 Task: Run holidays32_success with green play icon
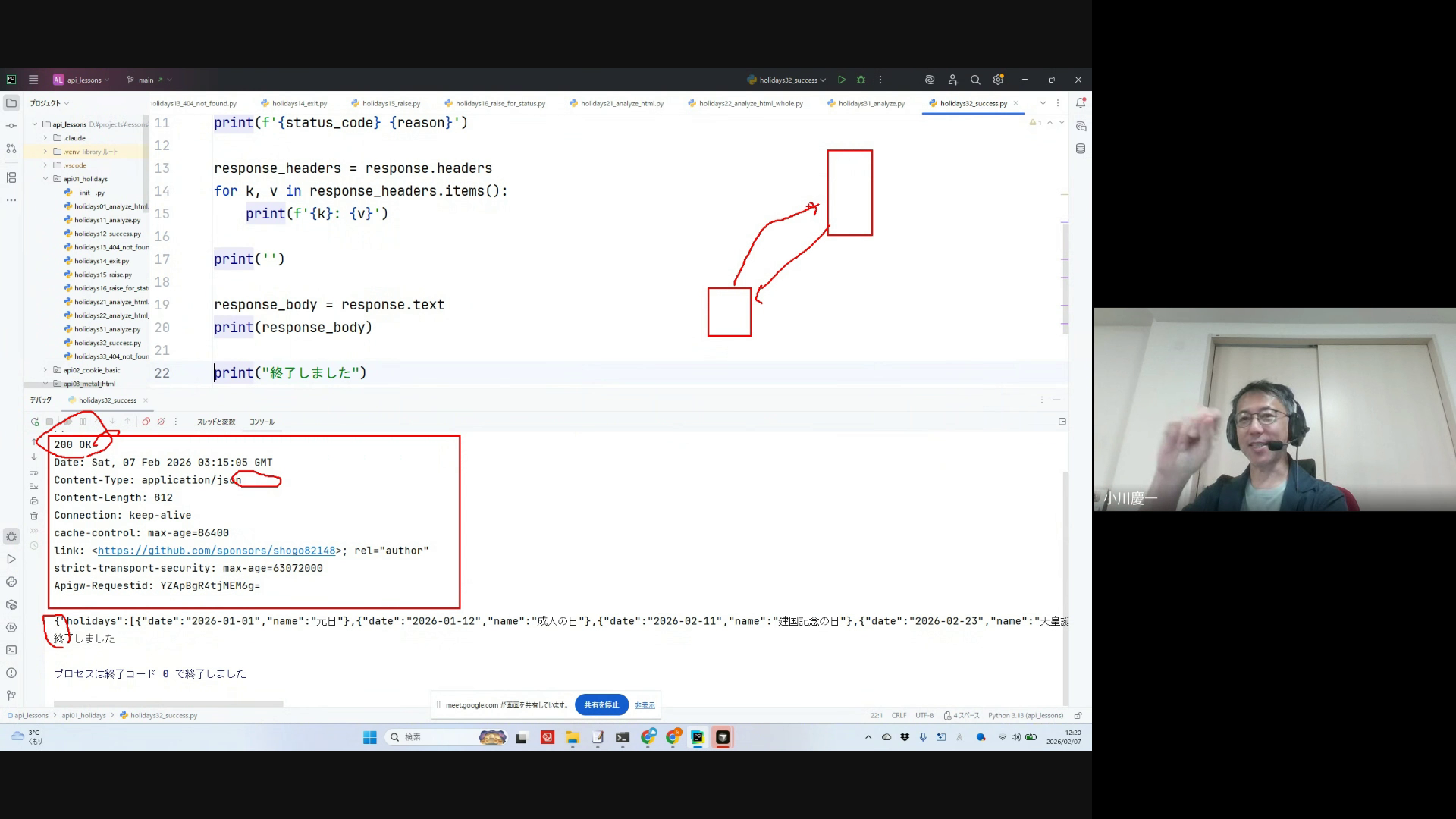pos(842,80)
